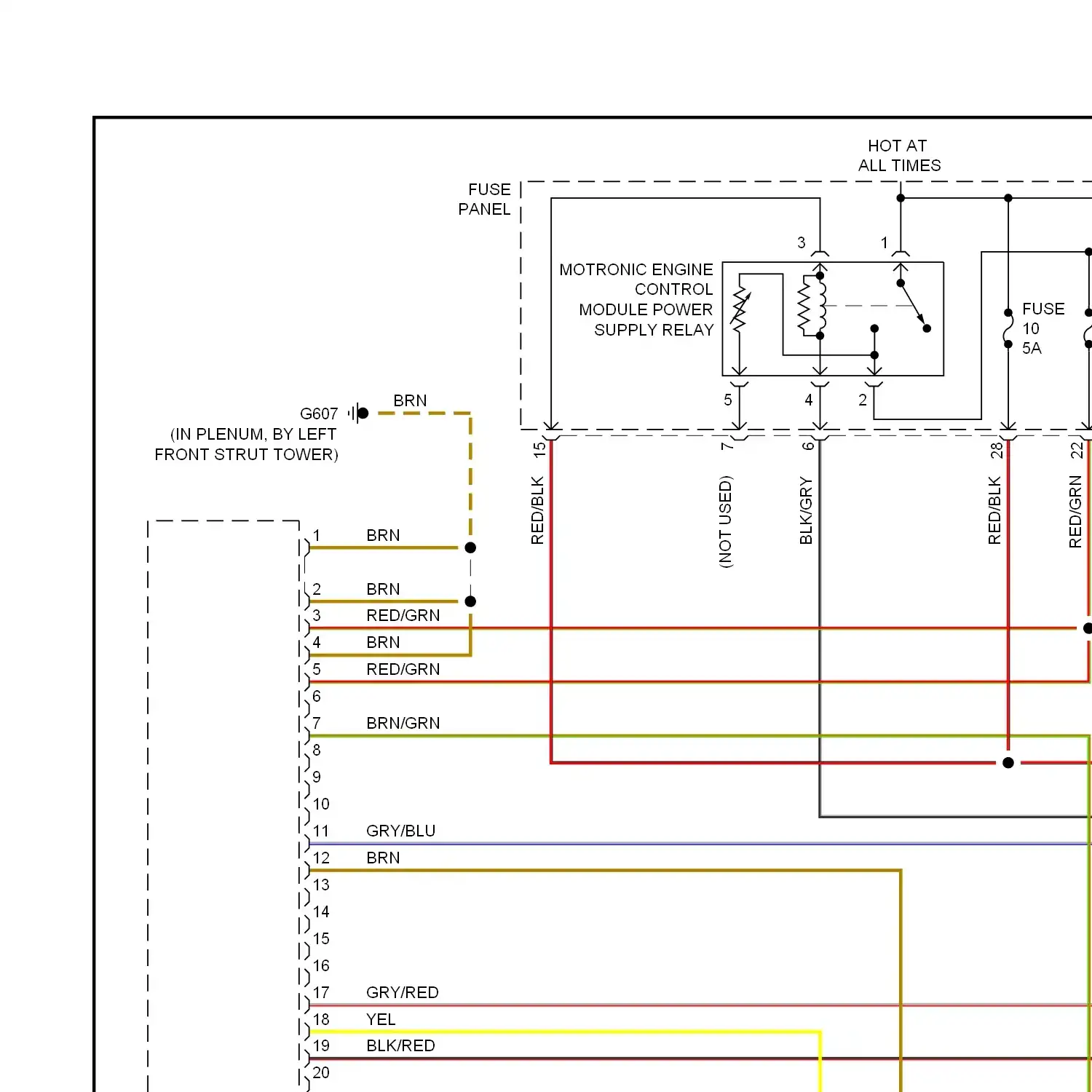Click the BRN label on connector row 2
Image resolution: width=1092 pixels, height=1092 pixels.
point(383,589)
